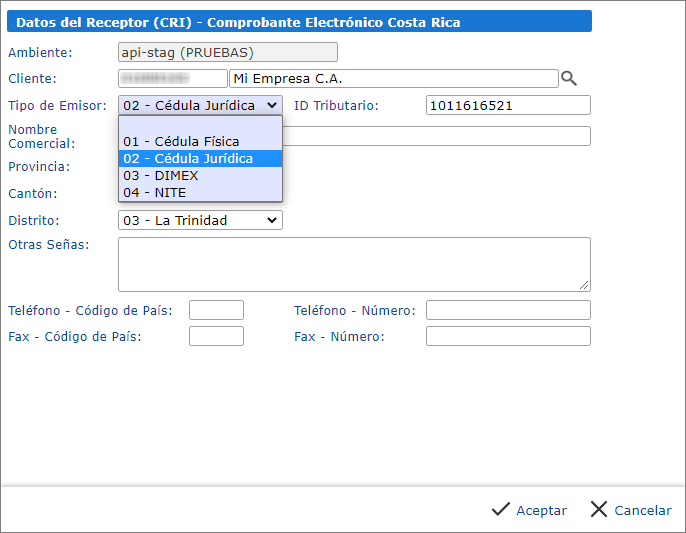Select the blank option in the list
Viewport: 686px width, 533px height.
(200, 125)
